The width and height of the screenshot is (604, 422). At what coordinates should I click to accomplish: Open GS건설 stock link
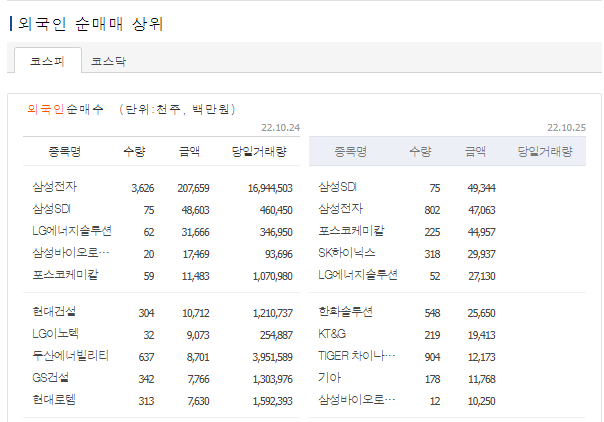click(x=50, y=377)
